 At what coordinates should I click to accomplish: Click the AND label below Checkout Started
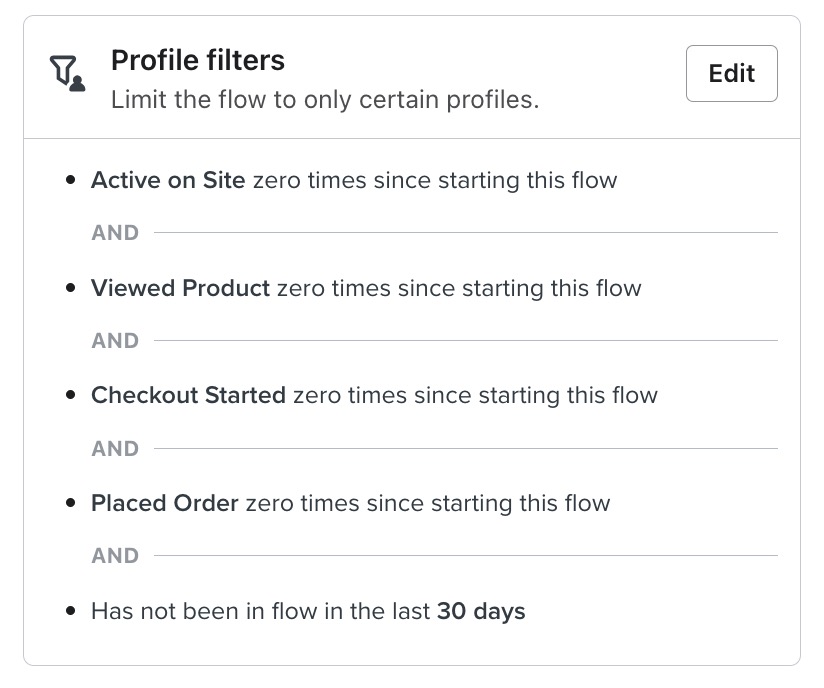115,449
